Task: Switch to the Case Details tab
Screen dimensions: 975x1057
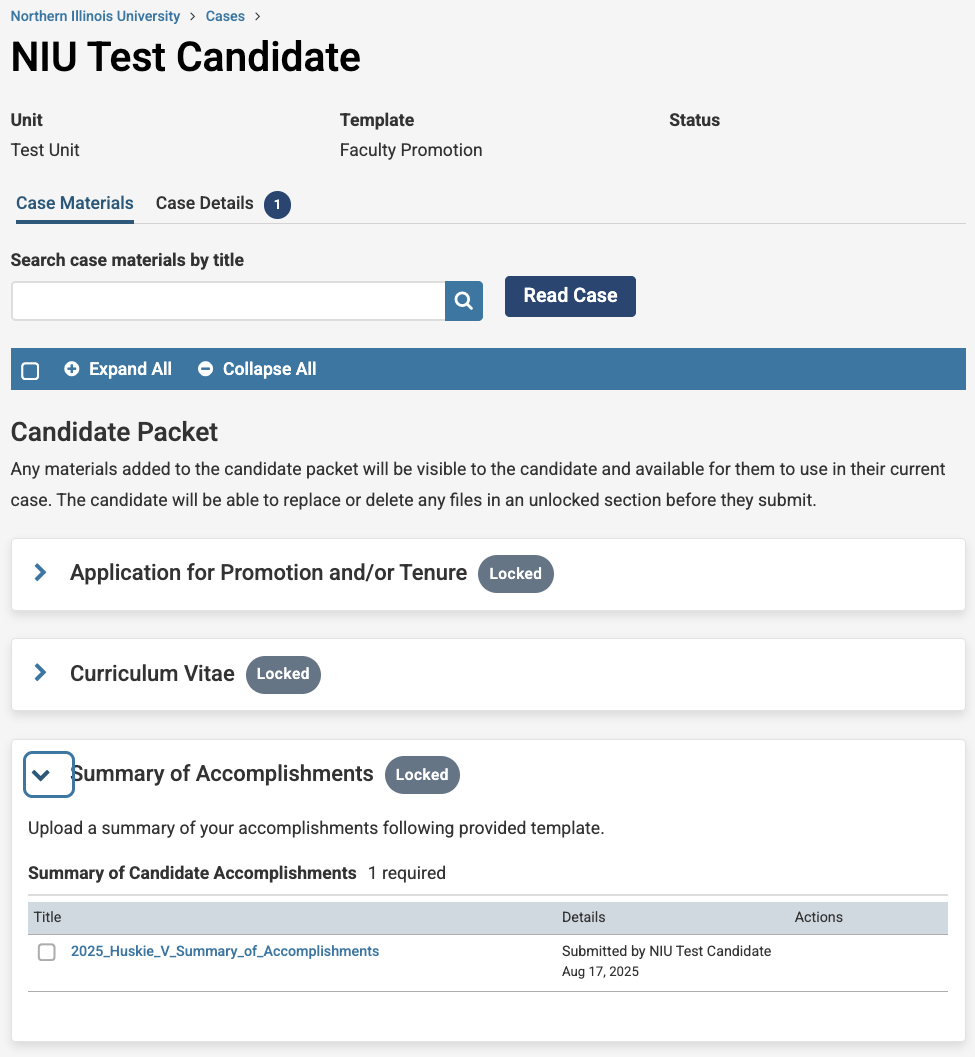Action: tap(205, 203)
